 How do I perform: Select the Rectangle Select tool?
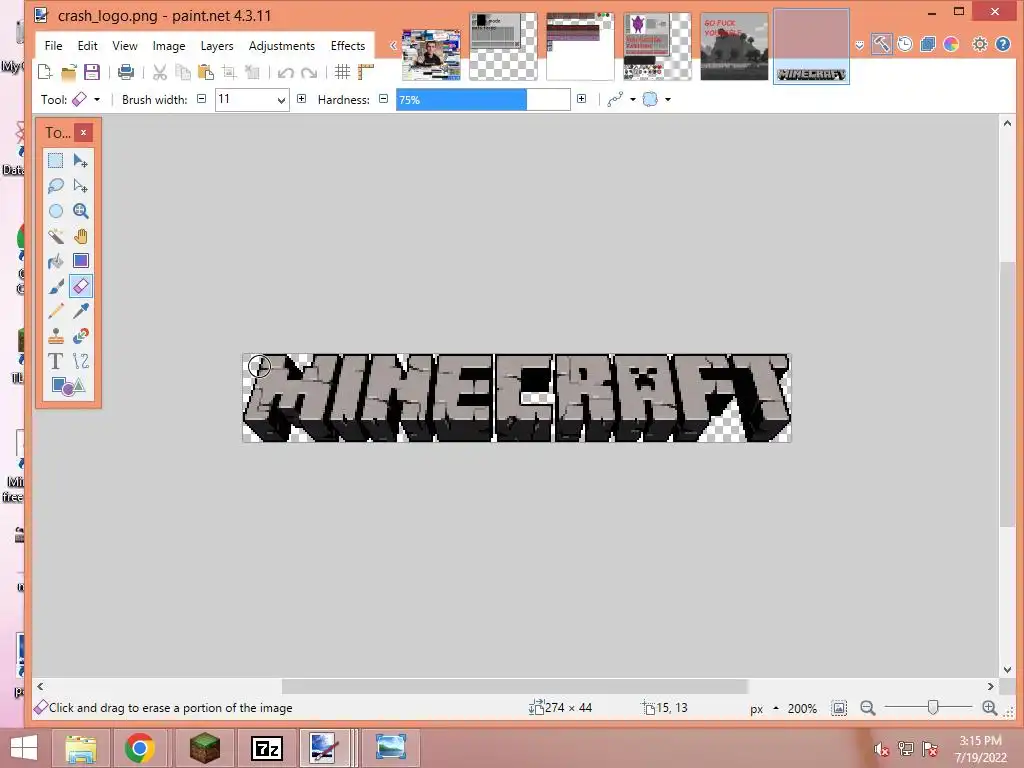click(x=56, y=161)
